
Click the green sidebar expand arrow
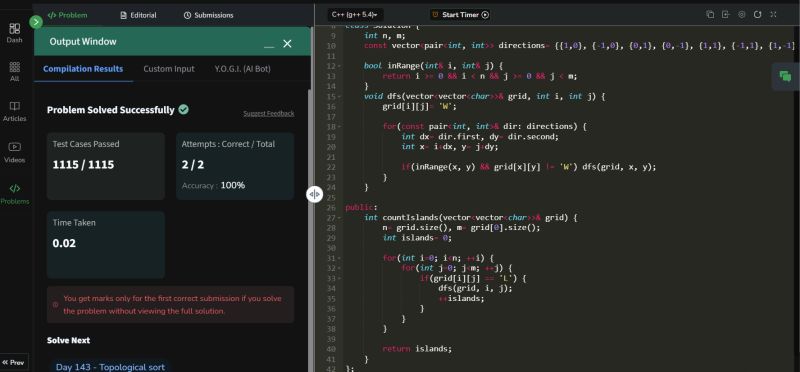tap(36, 22)
